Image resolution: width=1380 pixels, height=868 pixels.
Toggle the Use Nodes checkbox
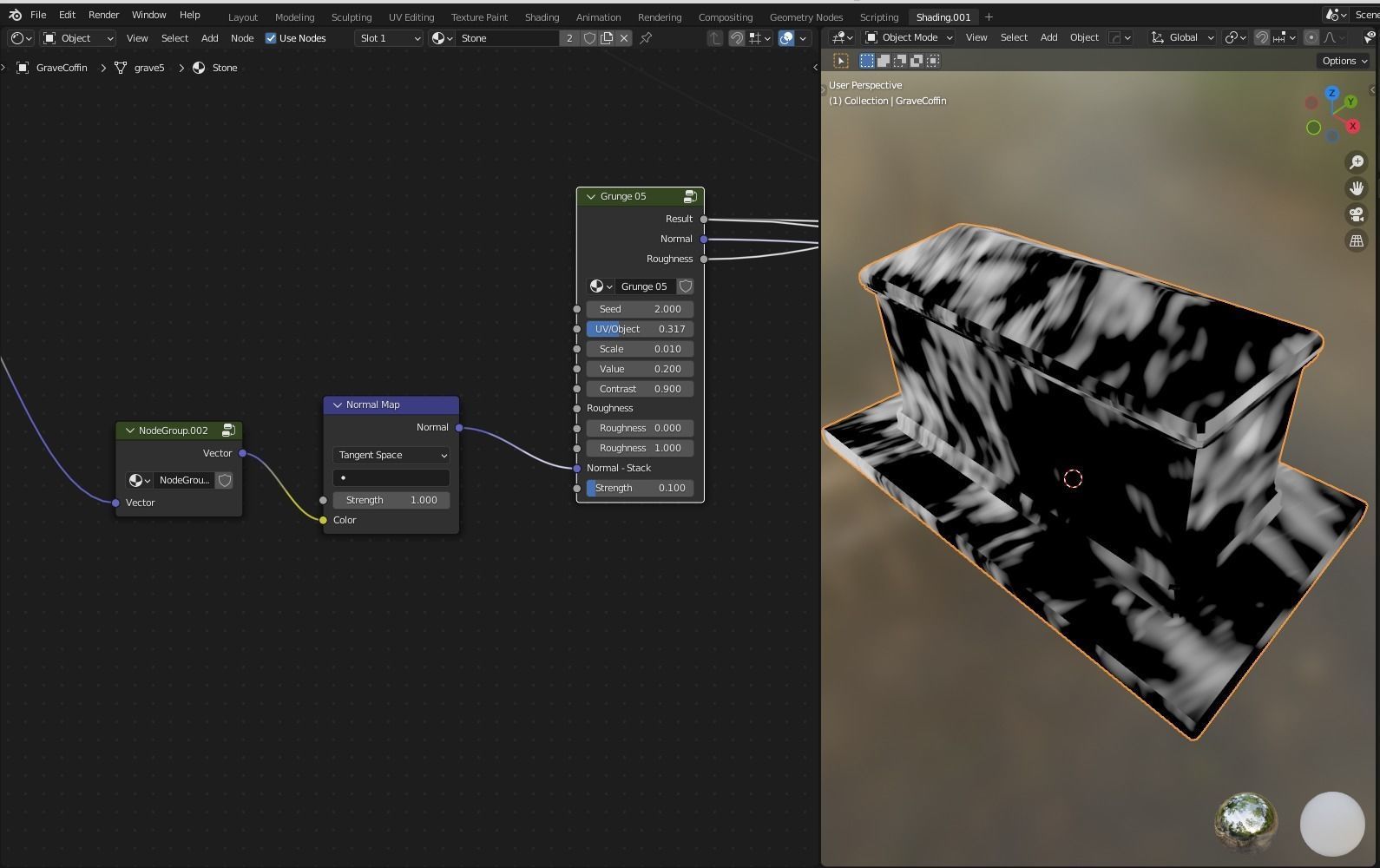point(271,38)
